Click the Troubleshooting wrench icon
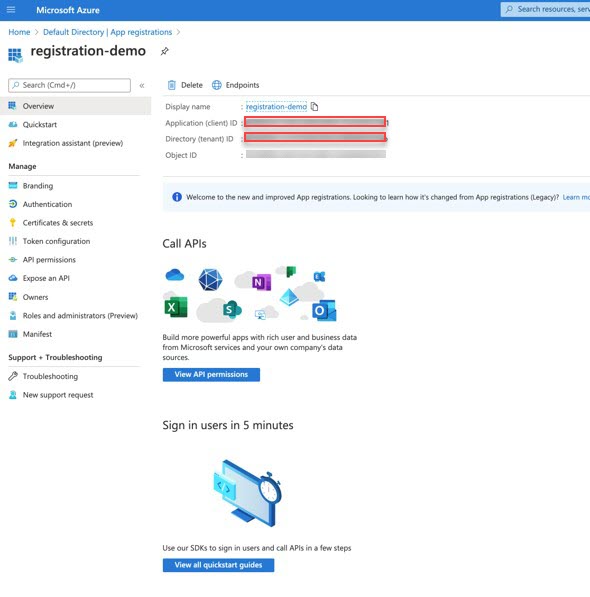Image resolution: width=590 pixels, height=597 pixels. (x=13, y=376)
